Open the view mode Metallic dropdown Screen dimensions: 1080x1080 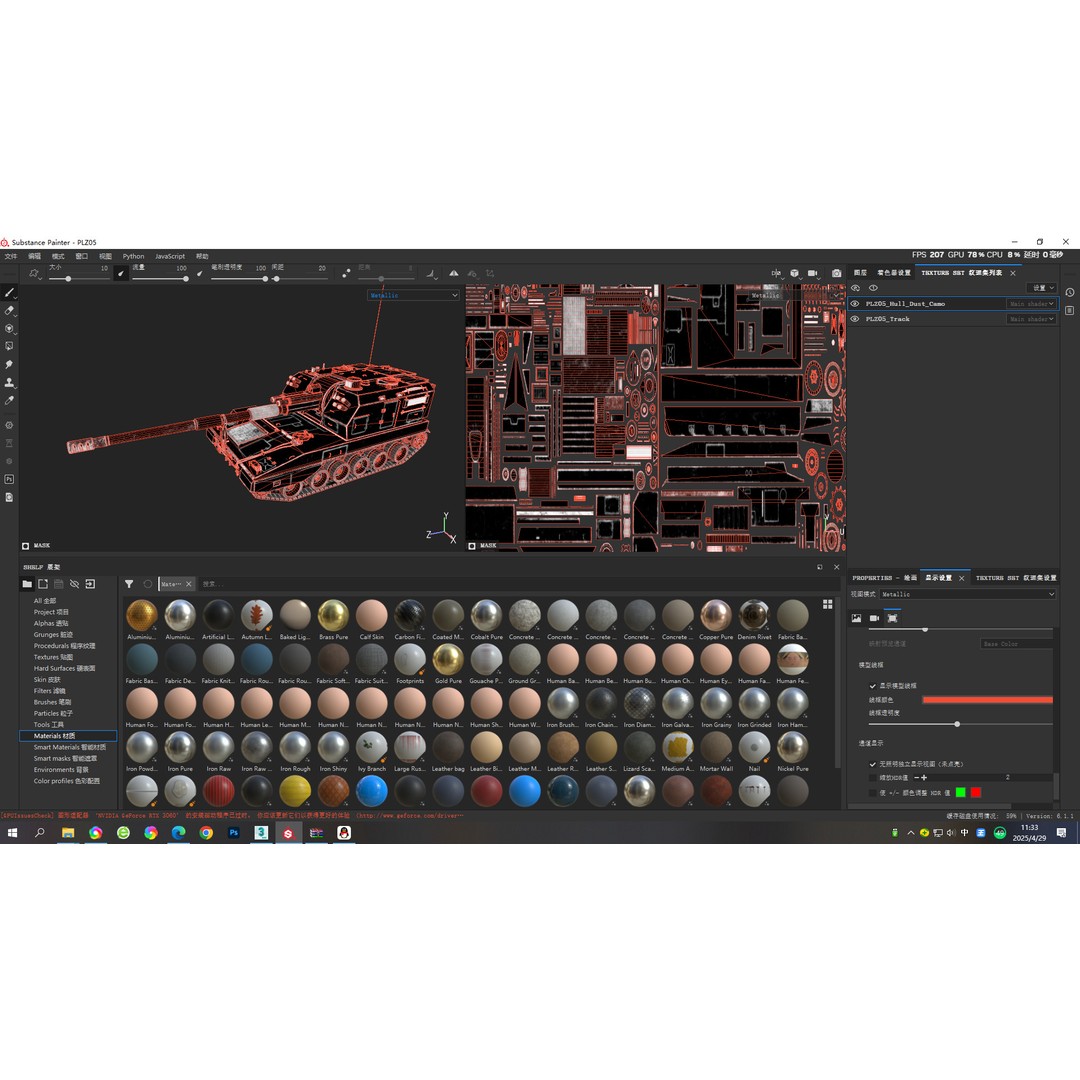tap(967, 594)
